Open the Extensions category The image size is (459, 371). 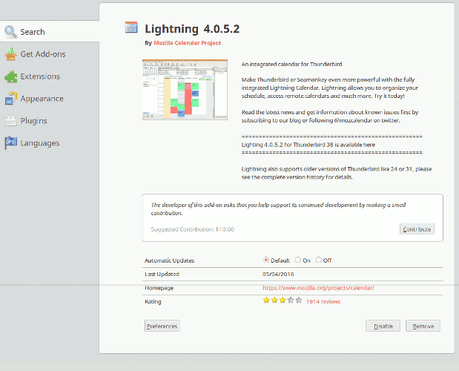[x=50, y=76]
